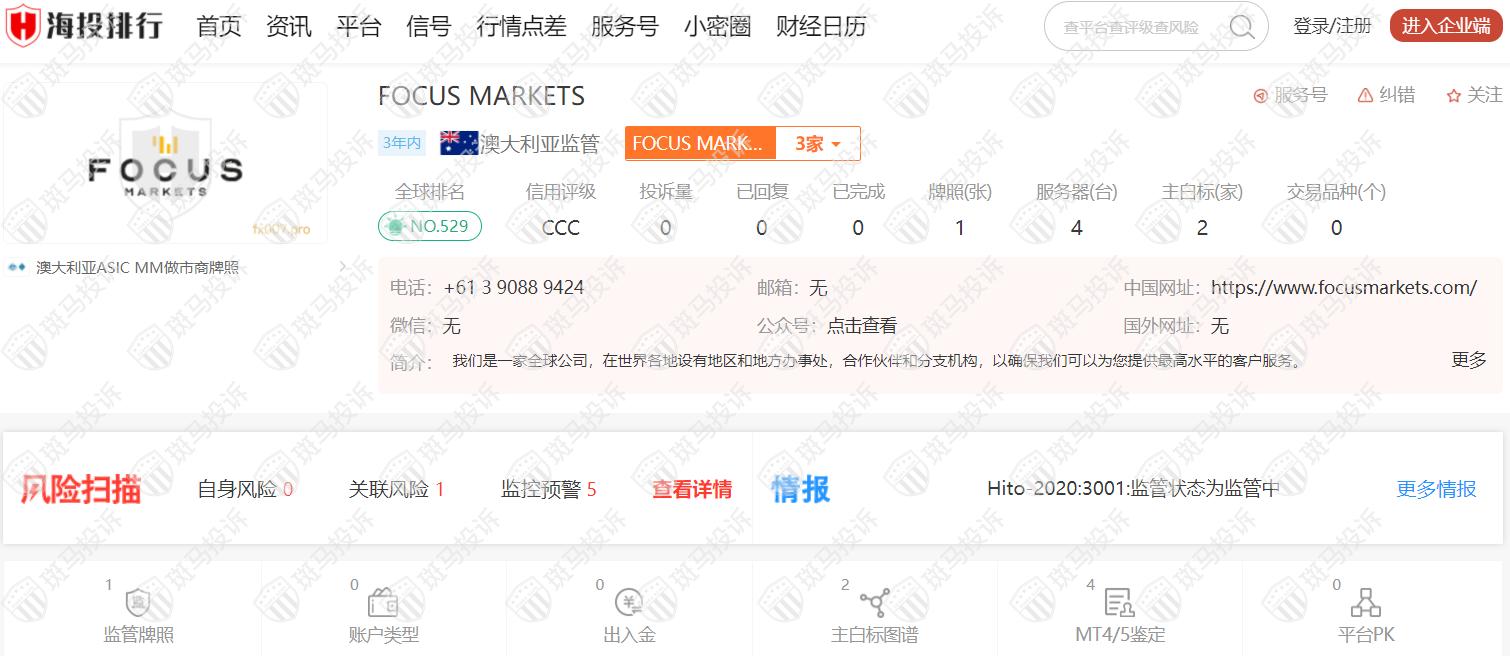
Task: Click the 纠错 warning icon
Action: point(1365,96)
